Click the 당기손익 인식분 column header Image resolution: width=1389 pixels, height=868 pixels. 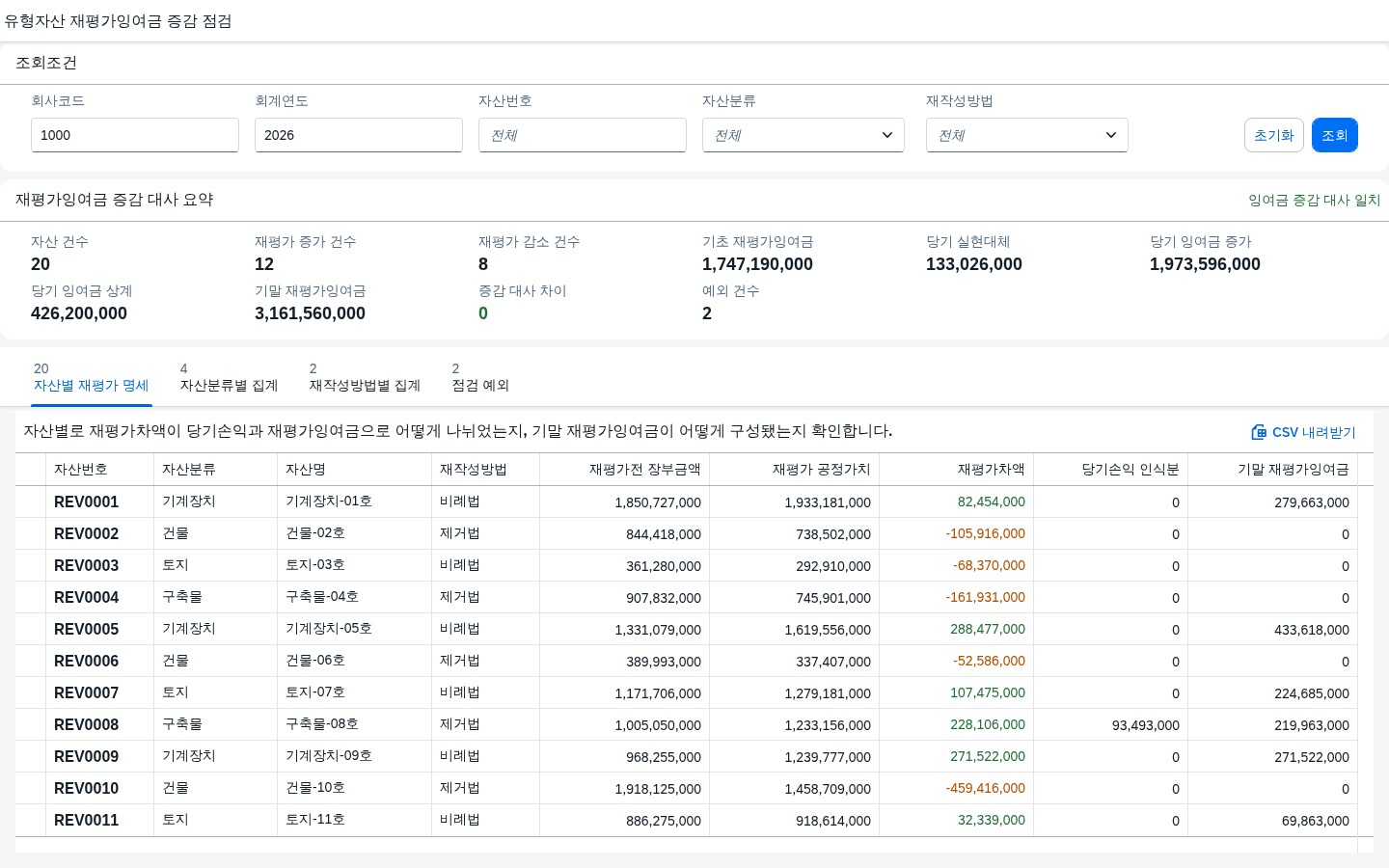pos(1111,470)
